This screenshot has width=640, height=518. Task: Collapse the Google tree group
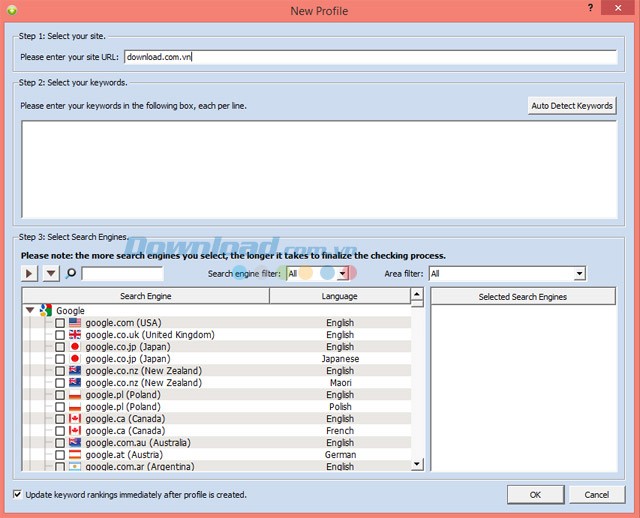pos(30,311)
